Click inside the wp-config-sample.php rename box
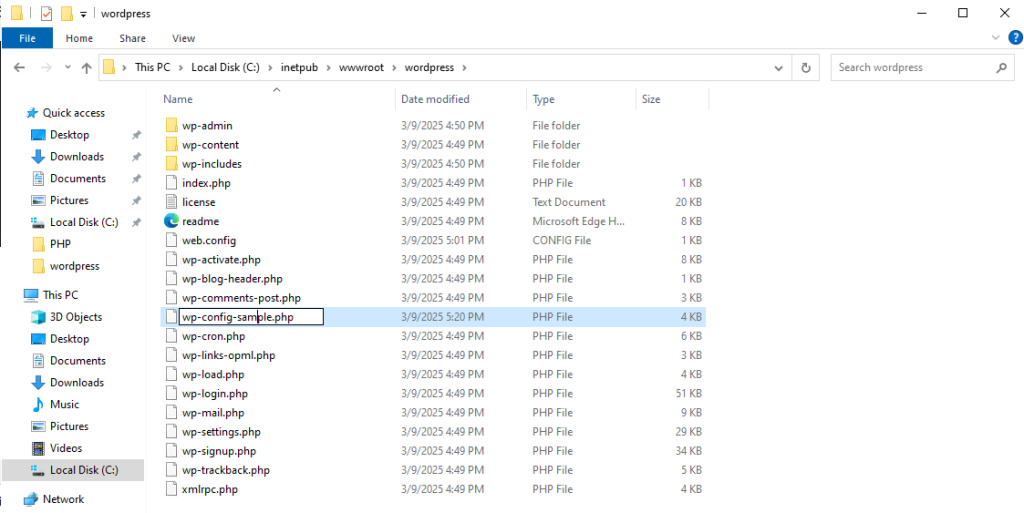This screenshot has height=513, width=1024. pos(251,317)
